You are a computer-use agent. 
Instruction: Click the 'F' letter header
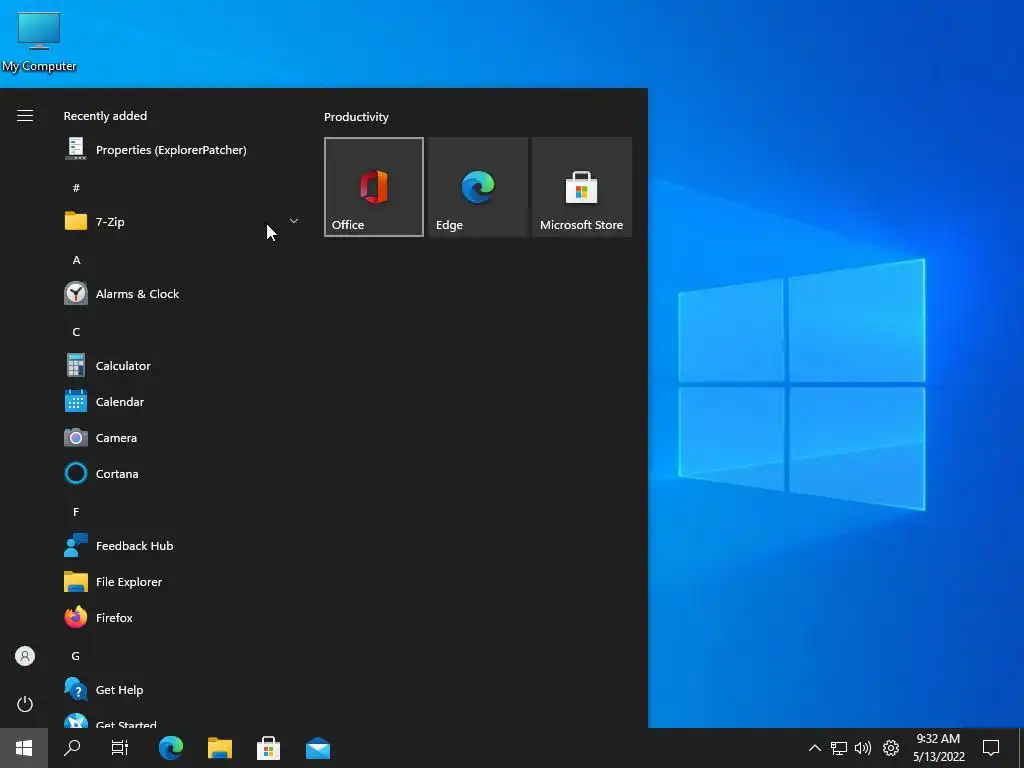point(76,512)
